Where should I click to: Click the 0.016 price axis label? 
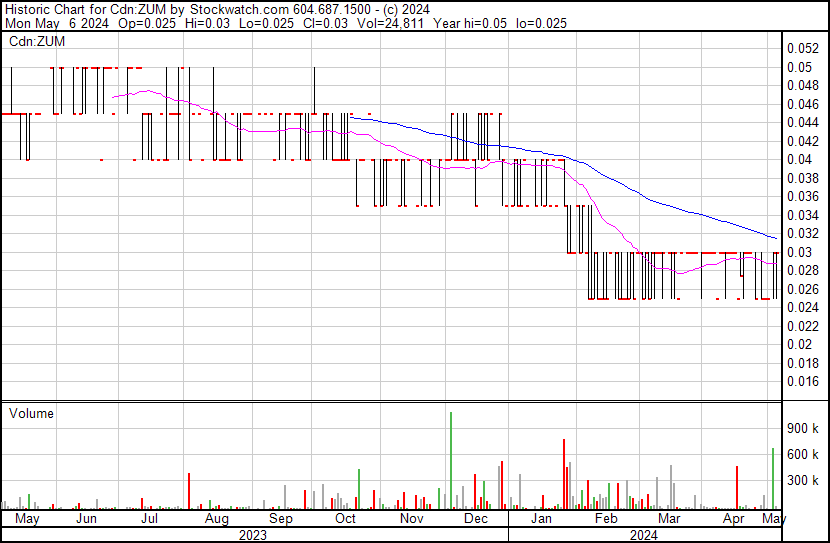[x=803, y=382]
